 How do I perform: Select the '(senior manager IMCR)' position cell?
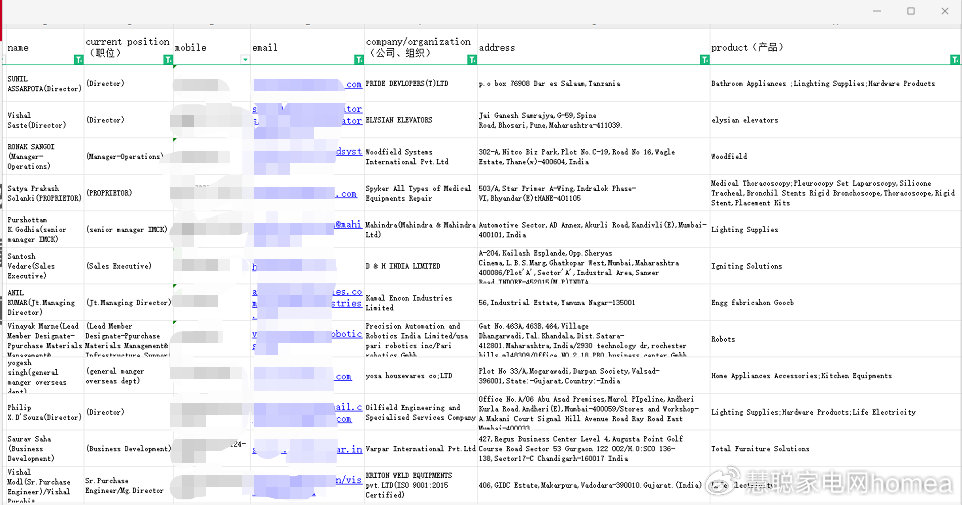coord(129,229)
